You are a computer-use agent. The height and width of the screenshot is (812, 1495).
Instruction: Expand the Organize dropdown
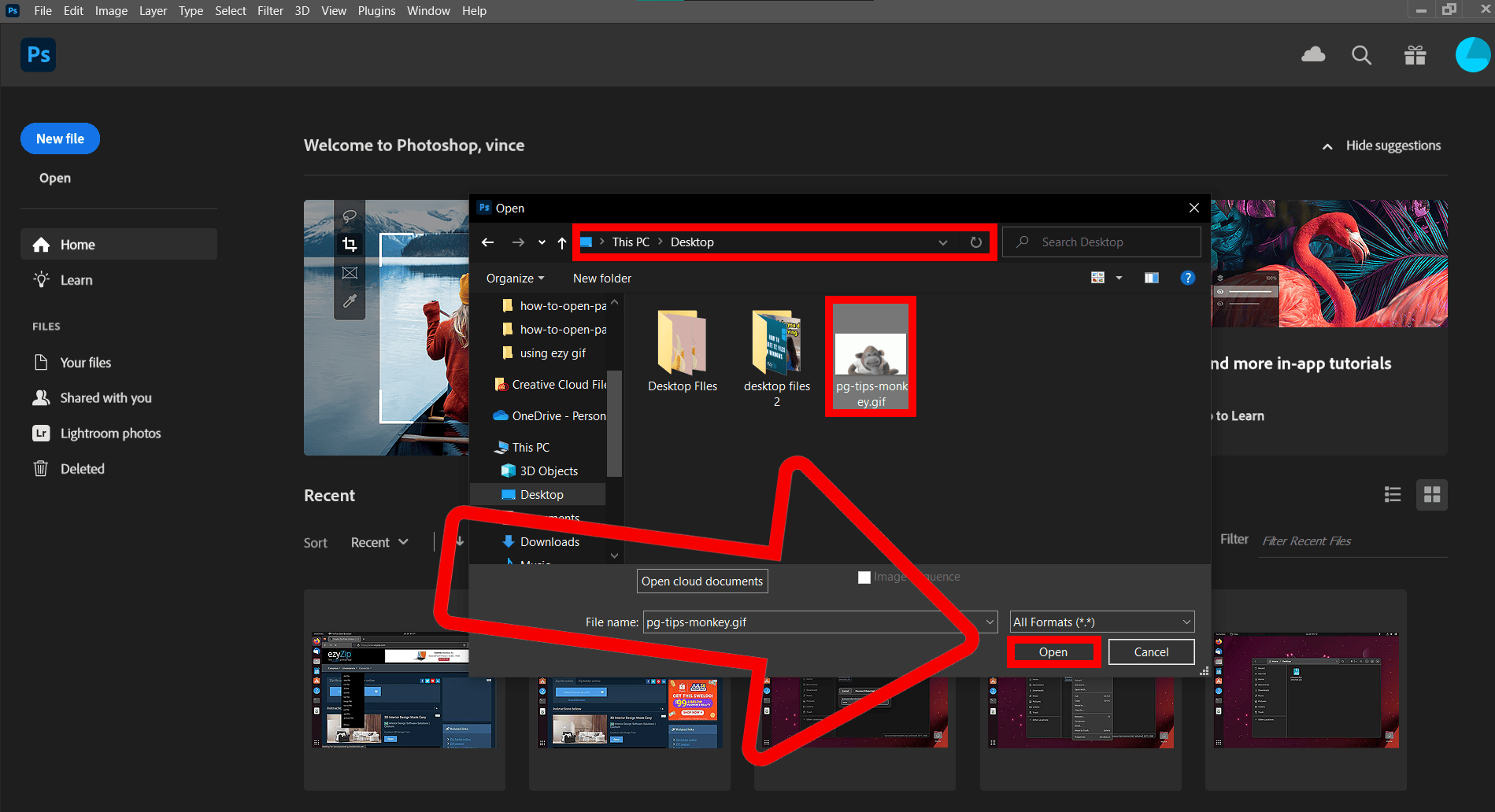515,278
